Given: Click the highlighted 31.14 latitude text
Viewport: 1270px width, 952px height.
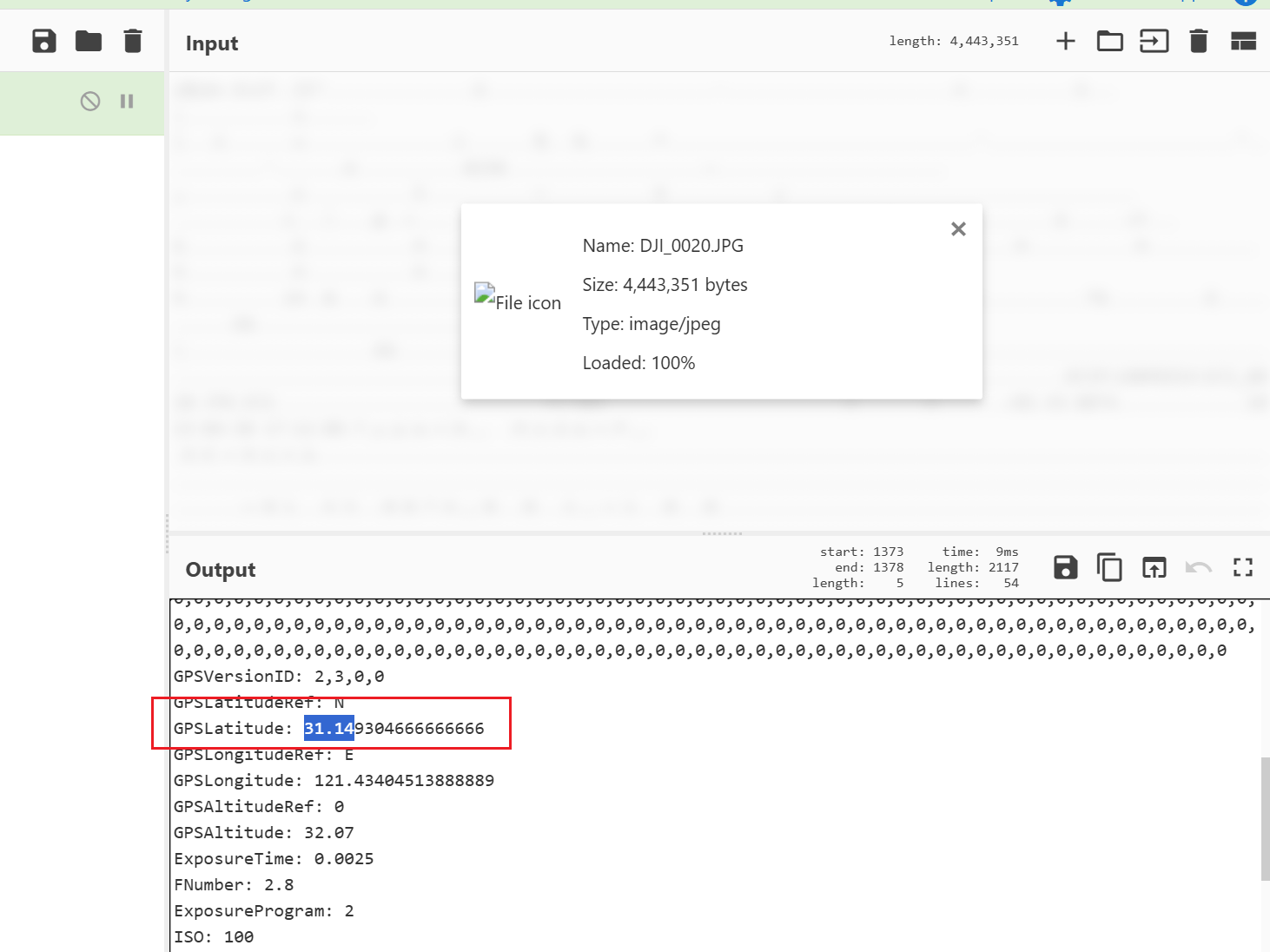Looking at the screenshot, I should click(328, 729).
